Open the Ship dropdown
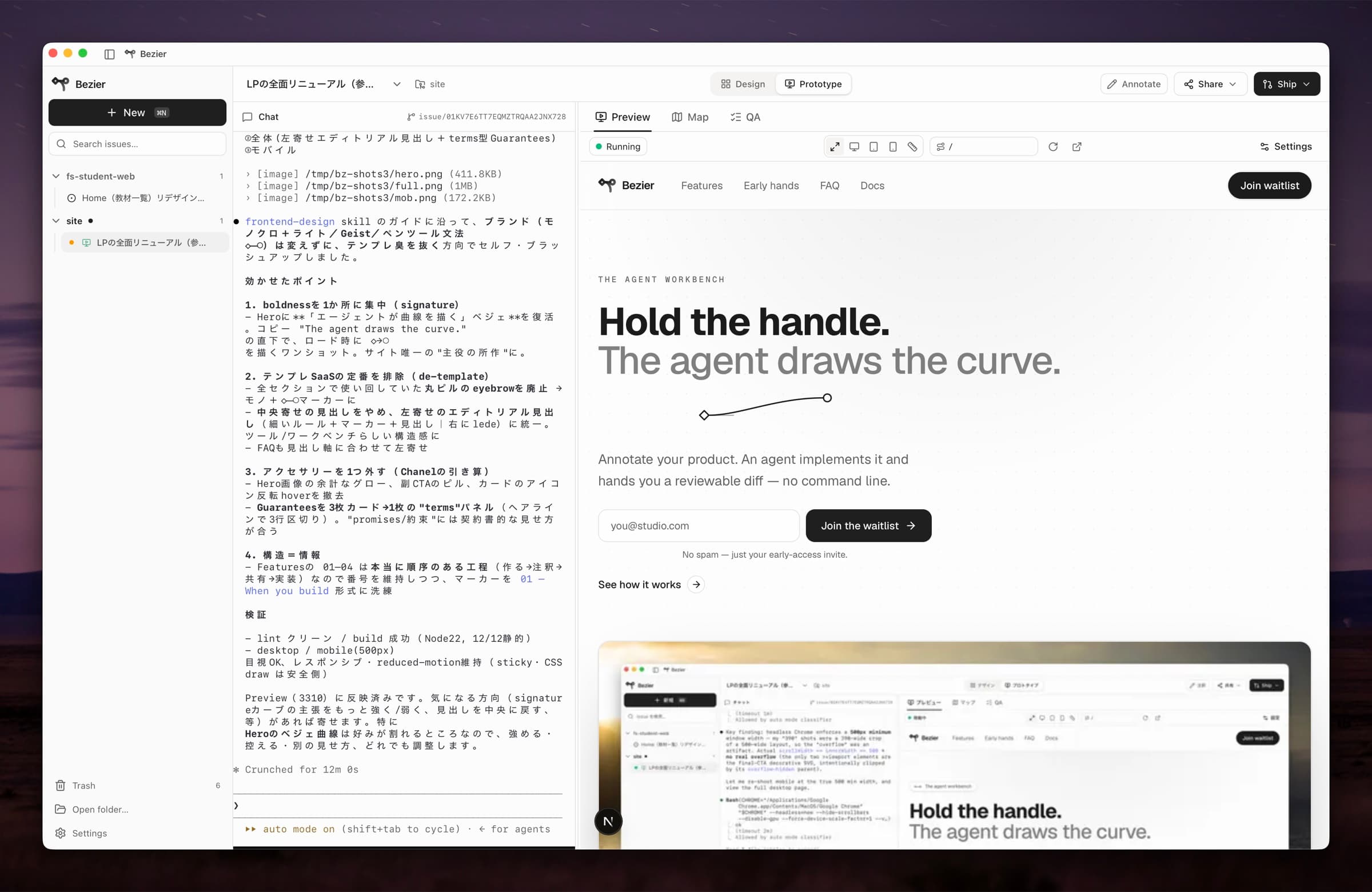The width and height of the screenshot is (1372, 892). 1286,84
